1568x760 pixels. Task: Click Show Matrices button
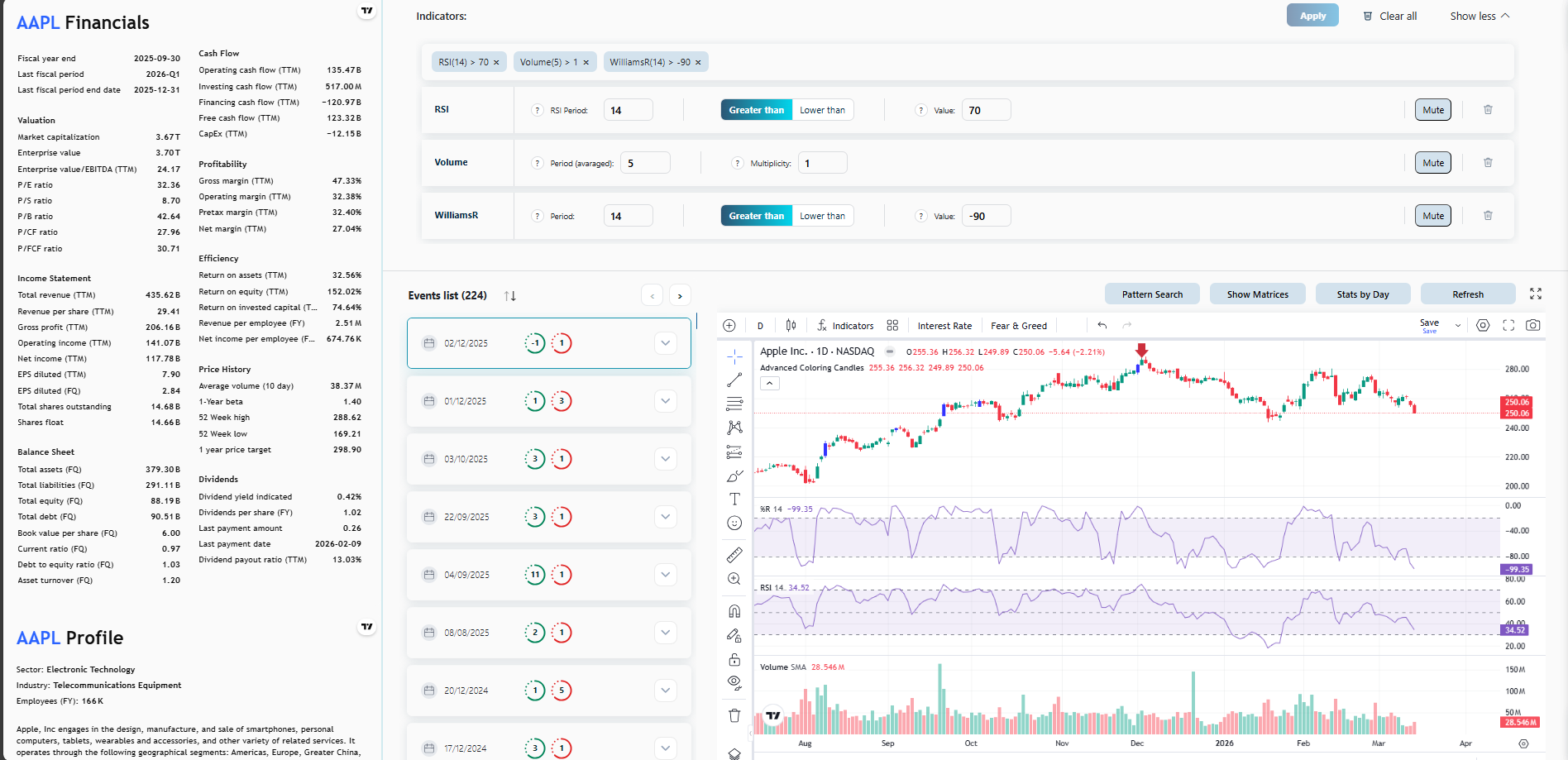pos(1258,294)
